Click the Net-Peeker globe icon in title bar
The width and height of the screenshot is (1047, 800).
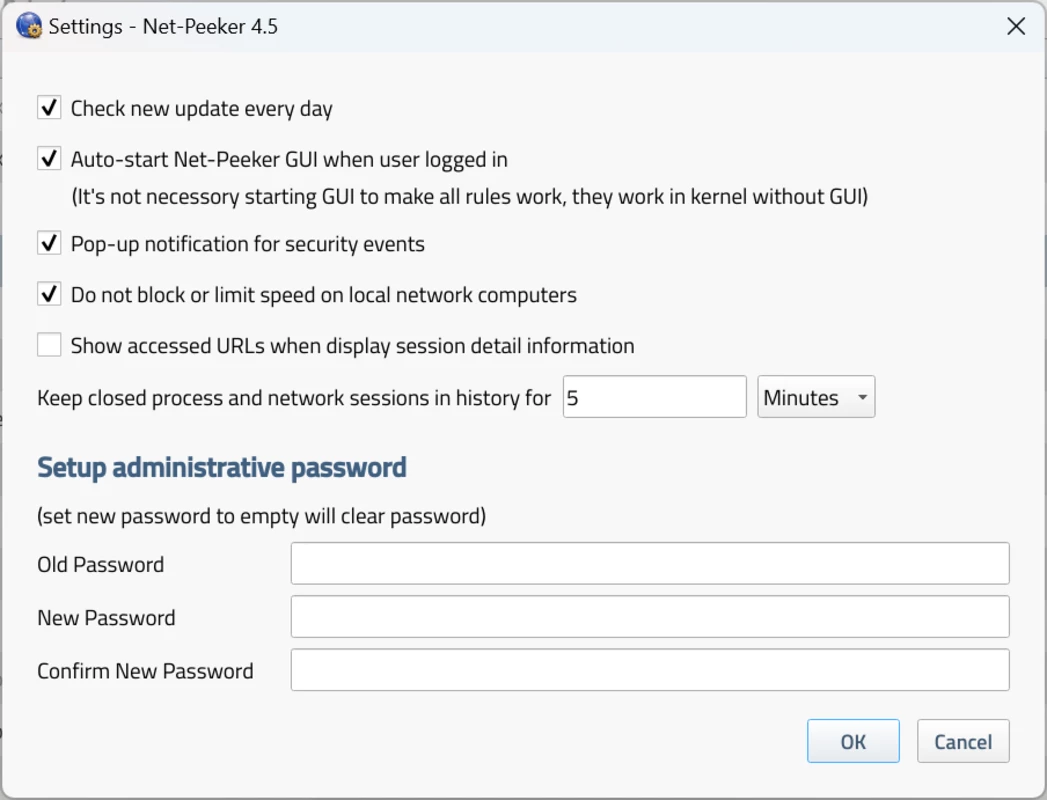[29, 26]
